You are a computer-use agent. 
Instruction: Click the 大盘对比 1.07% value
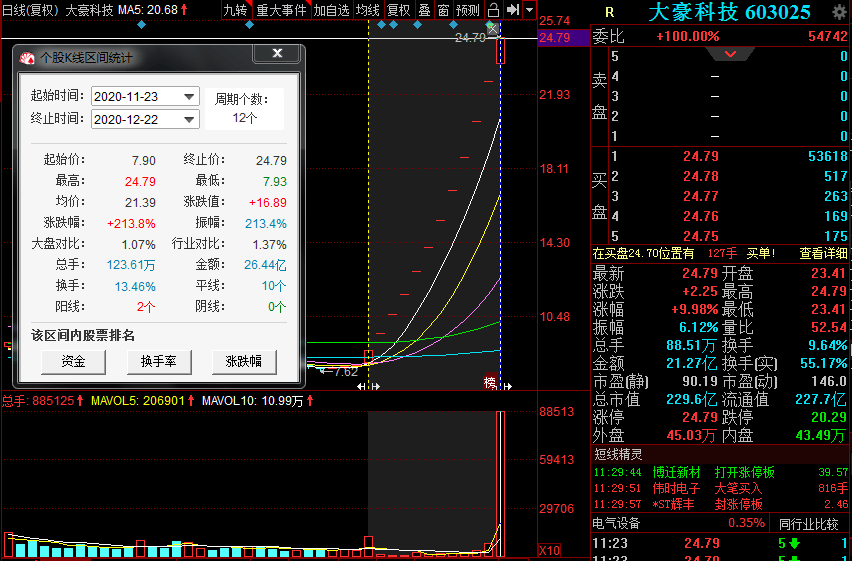click(x=139, y=245)
